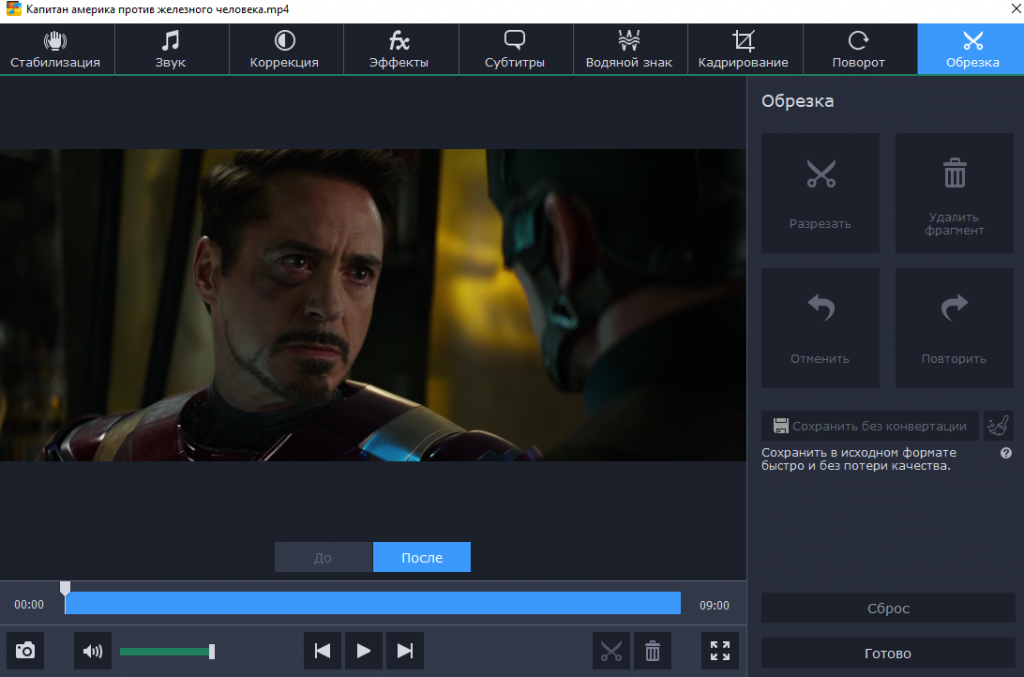Click the scissors icon below the timeline
The width and height of the screenshot is (1024, 677).
(611, 651)
